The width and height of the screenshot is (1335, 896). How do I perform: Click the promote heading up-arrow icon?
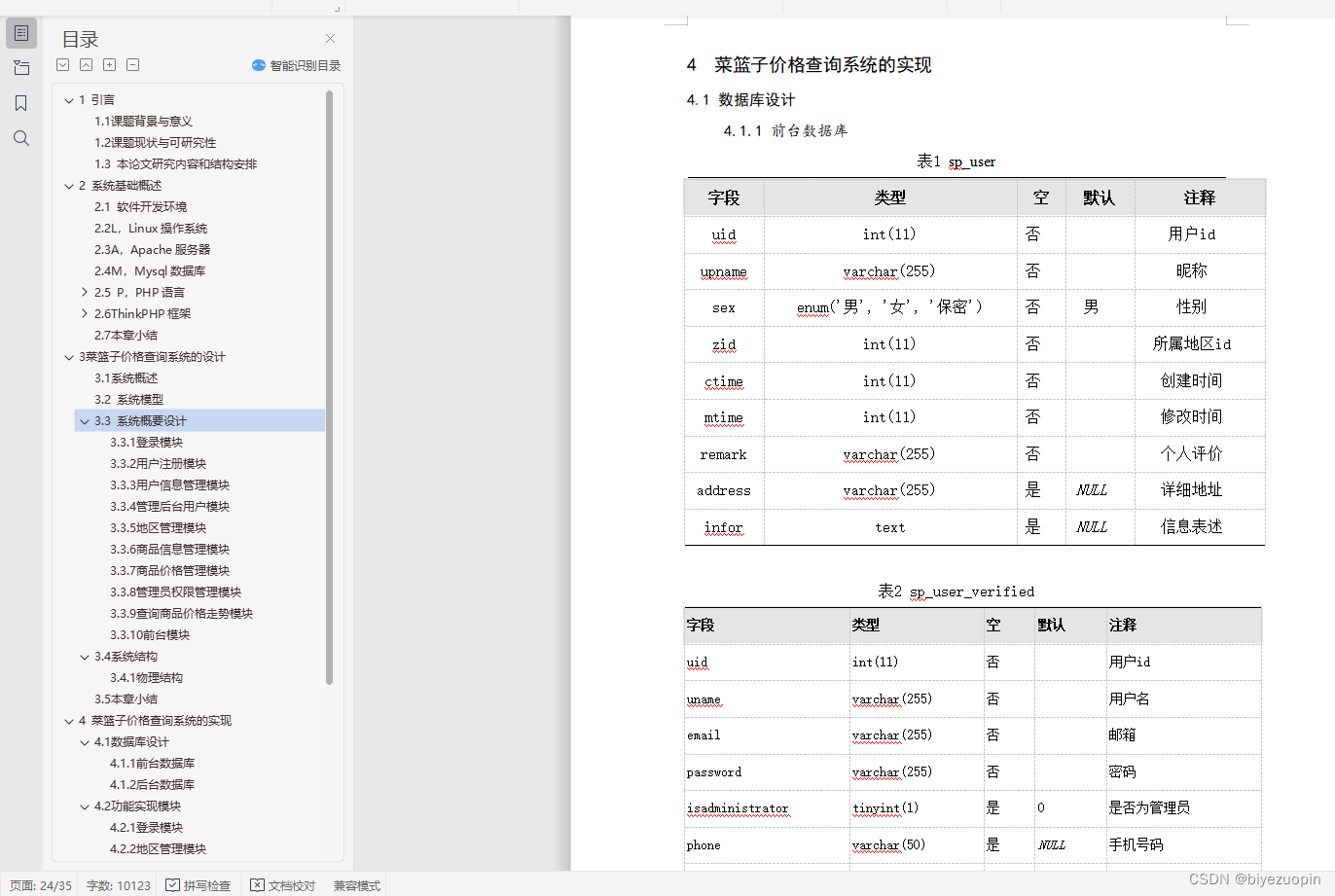(x=87, y=65)
